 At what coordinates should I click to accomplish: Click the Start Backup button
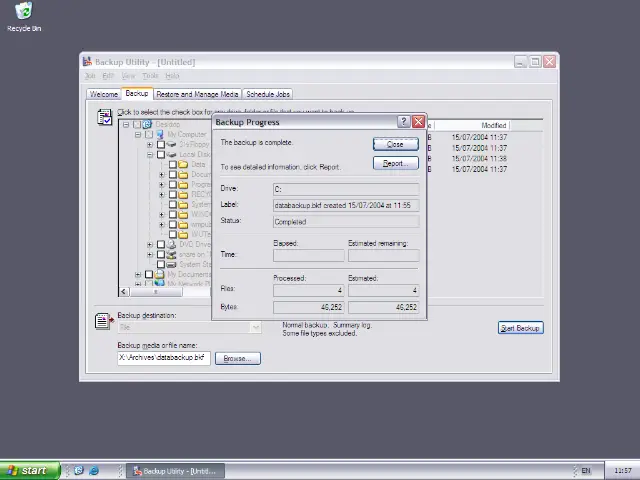click(x=520, y=328)
